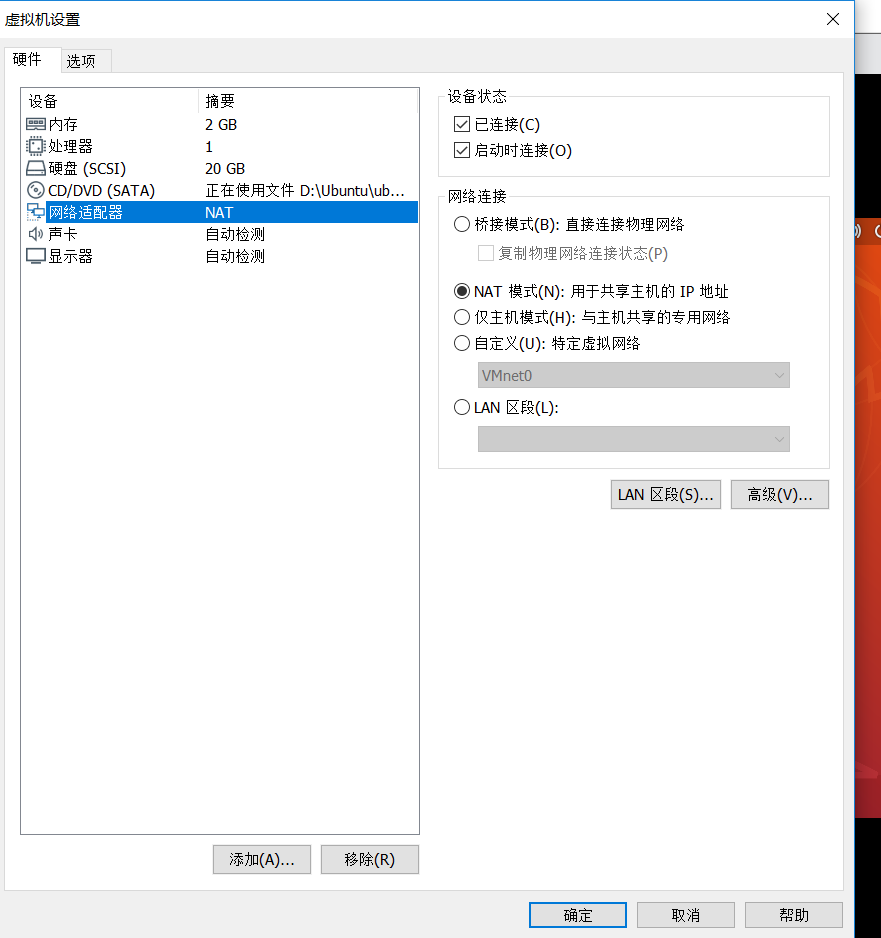Open LAN 区段(S)... settings

pos(666,495)
